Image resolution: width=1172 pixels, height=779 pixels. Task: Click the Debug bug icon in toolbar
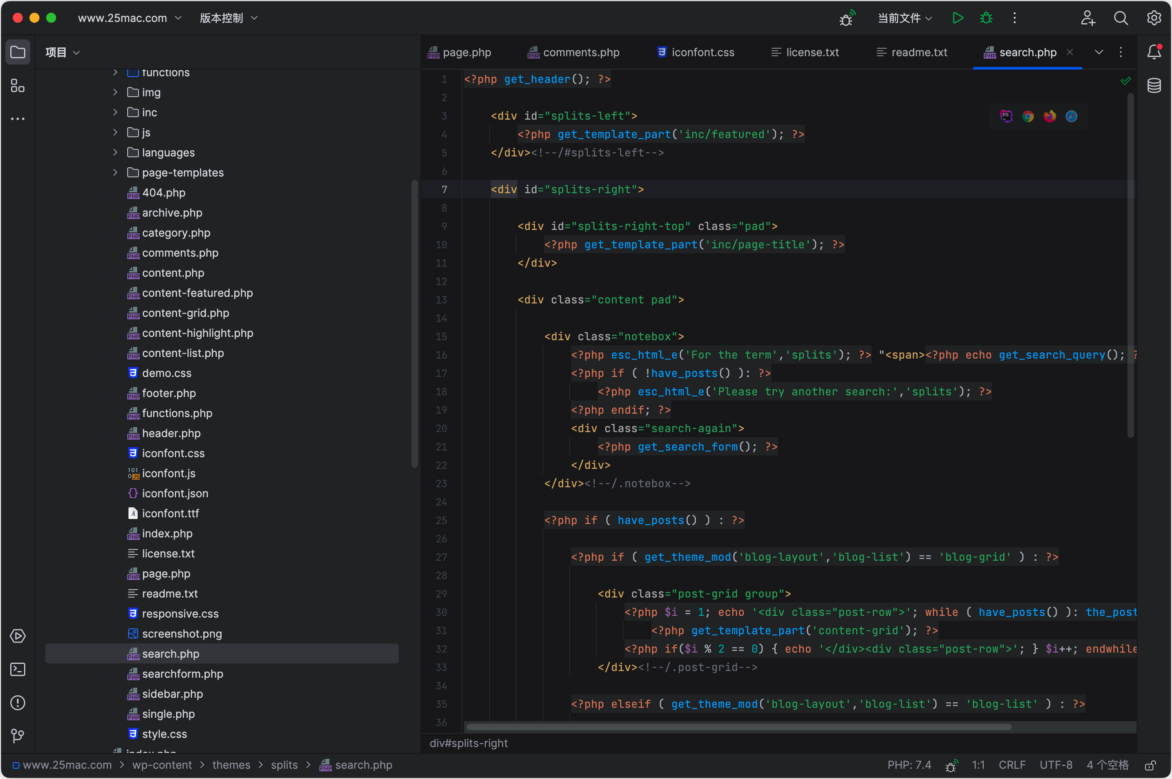coord(986,18)
